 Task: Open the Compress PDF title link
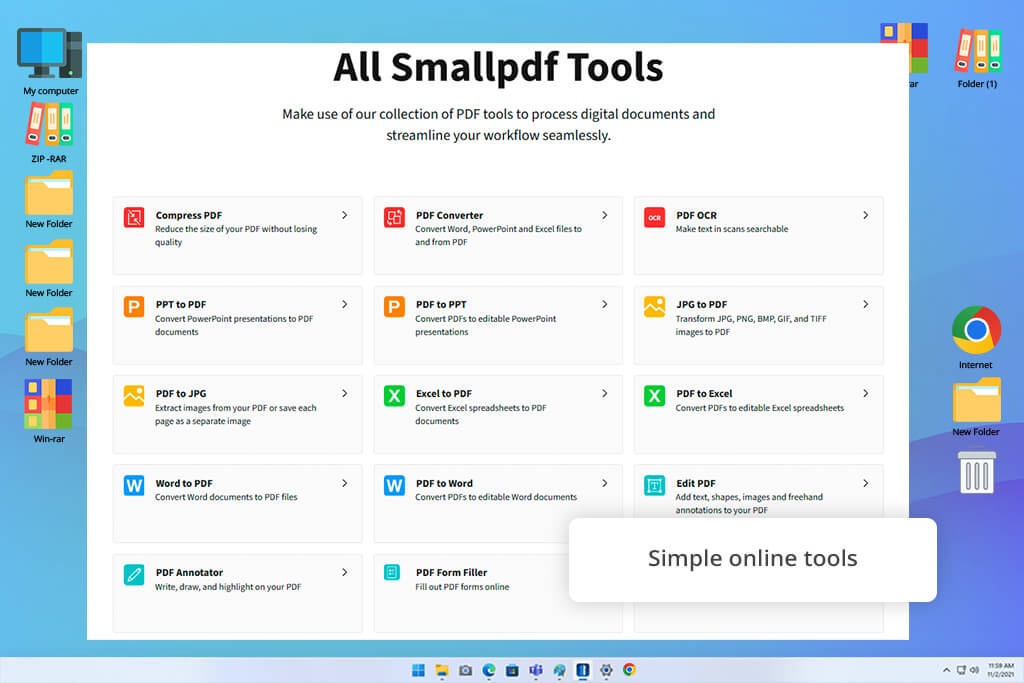189,215
